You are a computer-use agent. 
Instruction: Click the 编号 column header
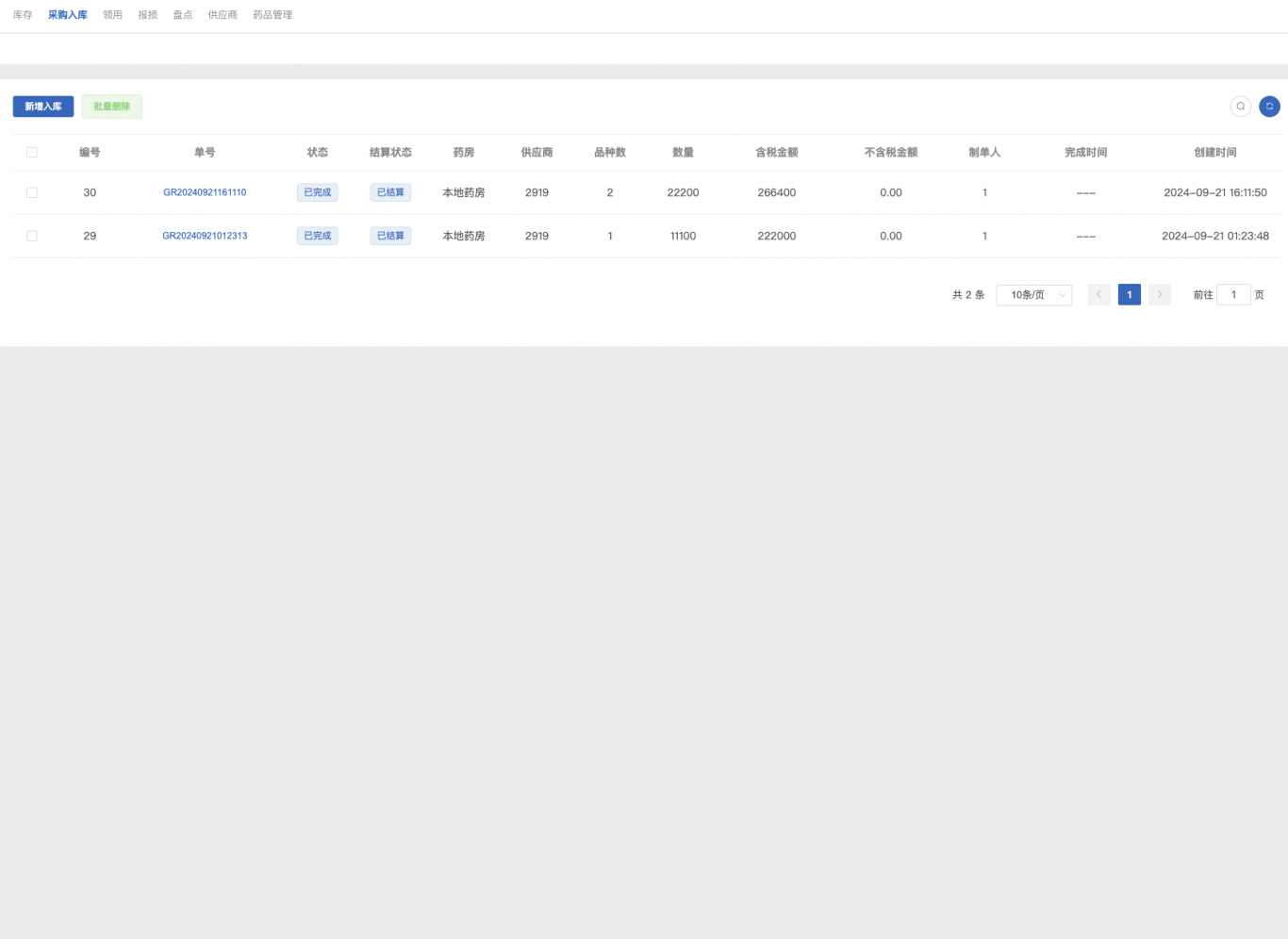(90, 152)
